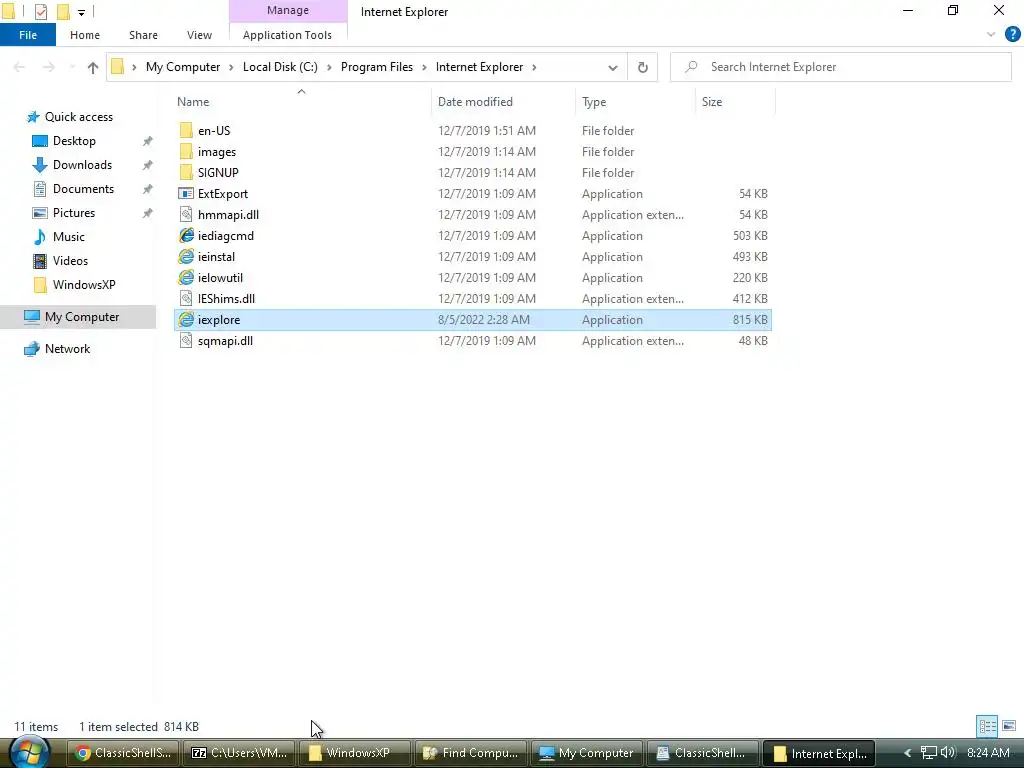Viewport: 1024px width, 768px height.
Task: Open the WindowsXP folder in sidebar
Action: click(x=84, y=285)
